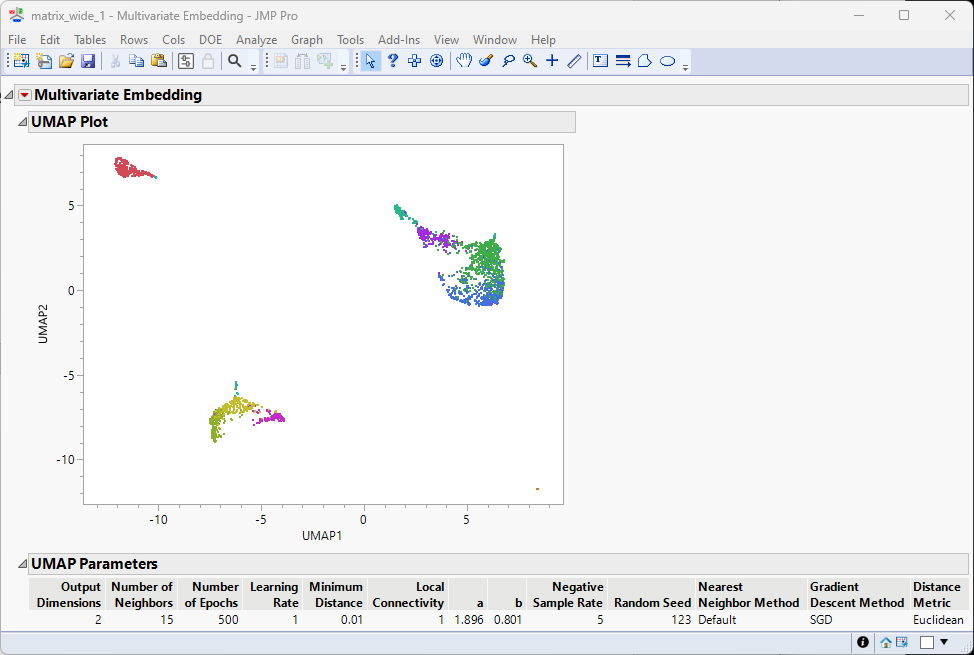Viewport: 974px width, 655px height.
Task: Open the Analyze menu
Action: point(256,40)
